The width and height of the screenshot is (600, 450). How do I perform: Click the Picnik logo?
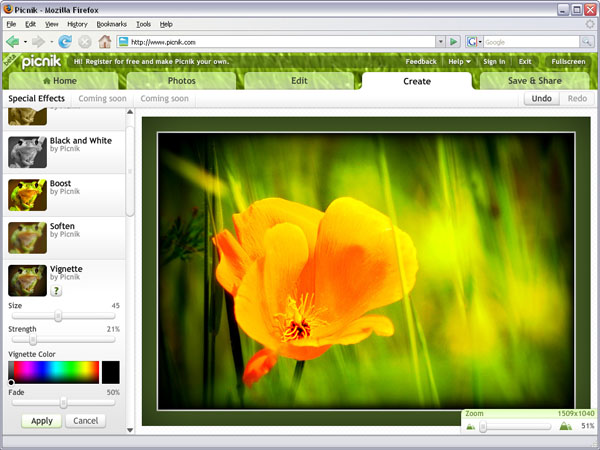pyautogui.click(x=41, y=61)
